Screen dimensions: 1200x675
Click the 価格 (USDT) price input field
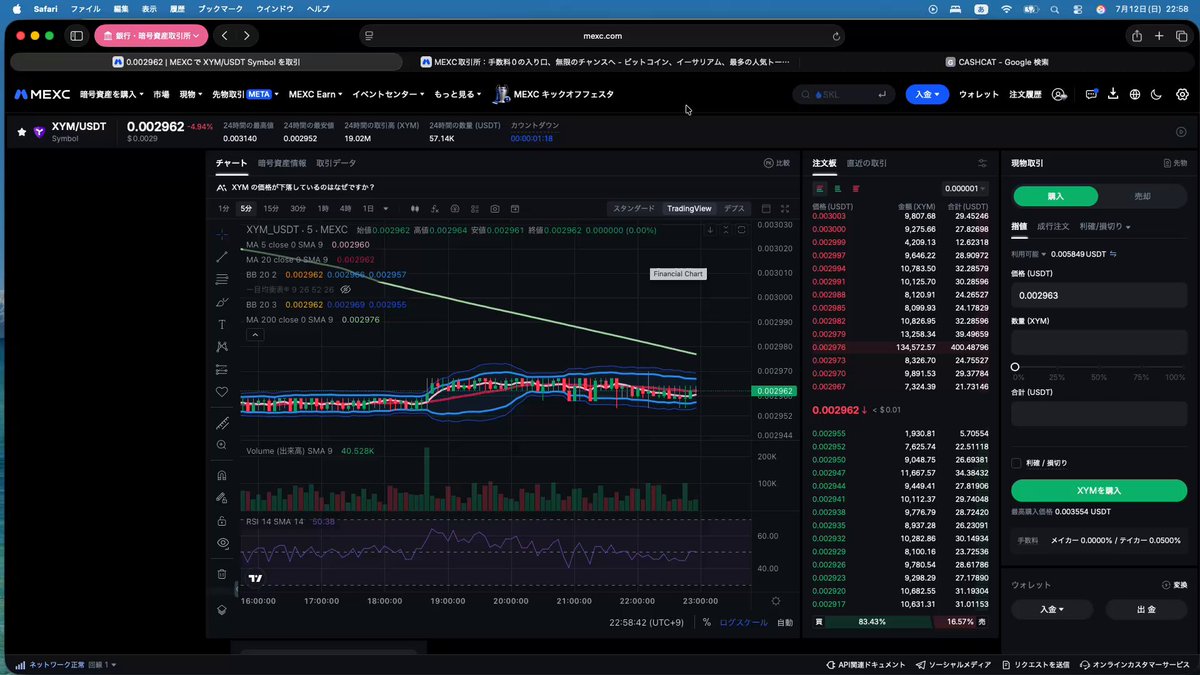click(x=1099, y=295)
